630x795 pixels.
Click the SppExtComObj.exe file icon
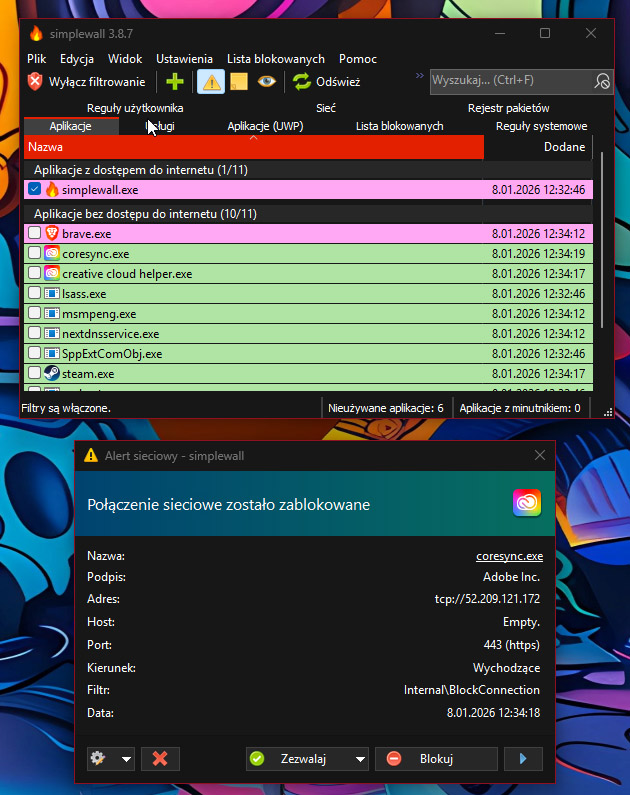52,353
